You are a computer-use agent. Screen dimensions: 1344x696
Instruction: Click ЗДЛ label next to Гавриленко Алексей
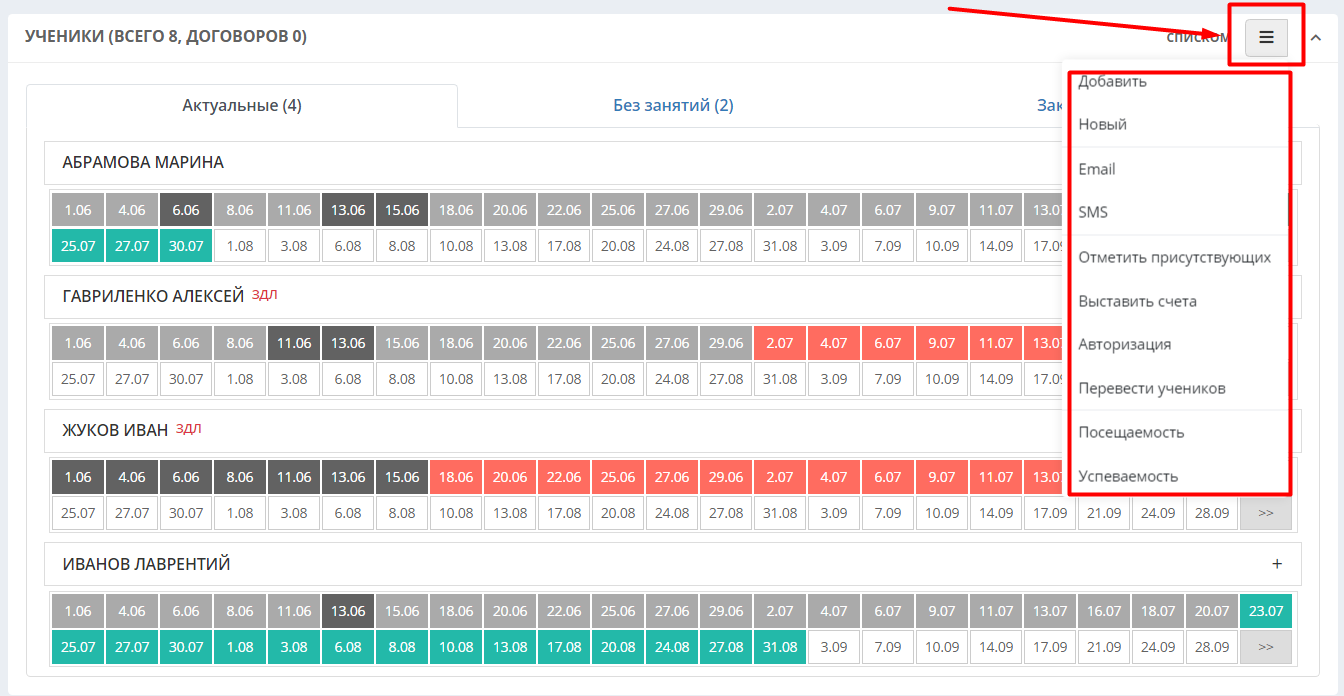pyautogui.click(x=265, y=295)
